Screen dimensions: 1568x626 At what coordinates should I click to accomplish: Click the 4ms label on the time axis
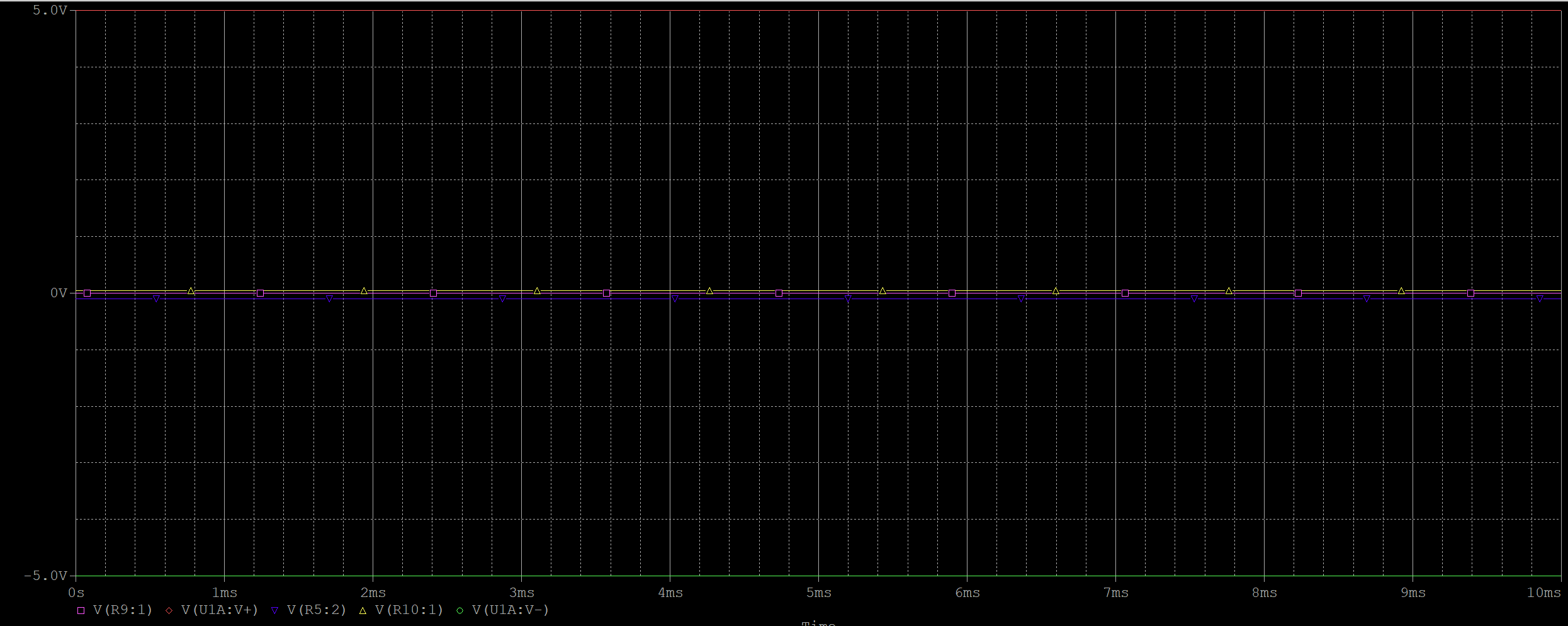tap(670, 593)
